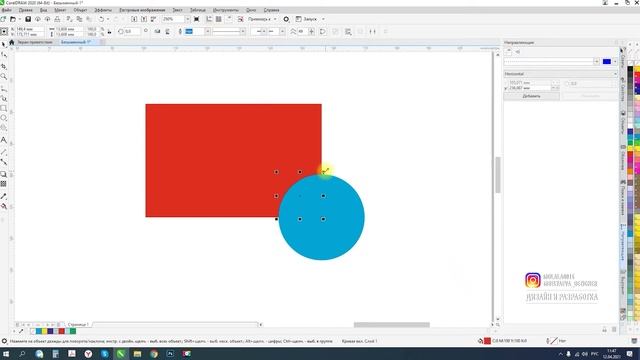Click the taskbar search magnifier
640x360 pixels.
point(22,354)
